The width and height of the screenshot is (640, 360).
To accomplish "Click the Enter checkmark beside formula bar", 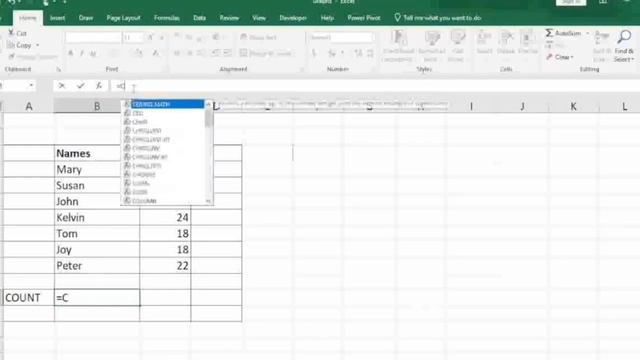I will point(80,85).
